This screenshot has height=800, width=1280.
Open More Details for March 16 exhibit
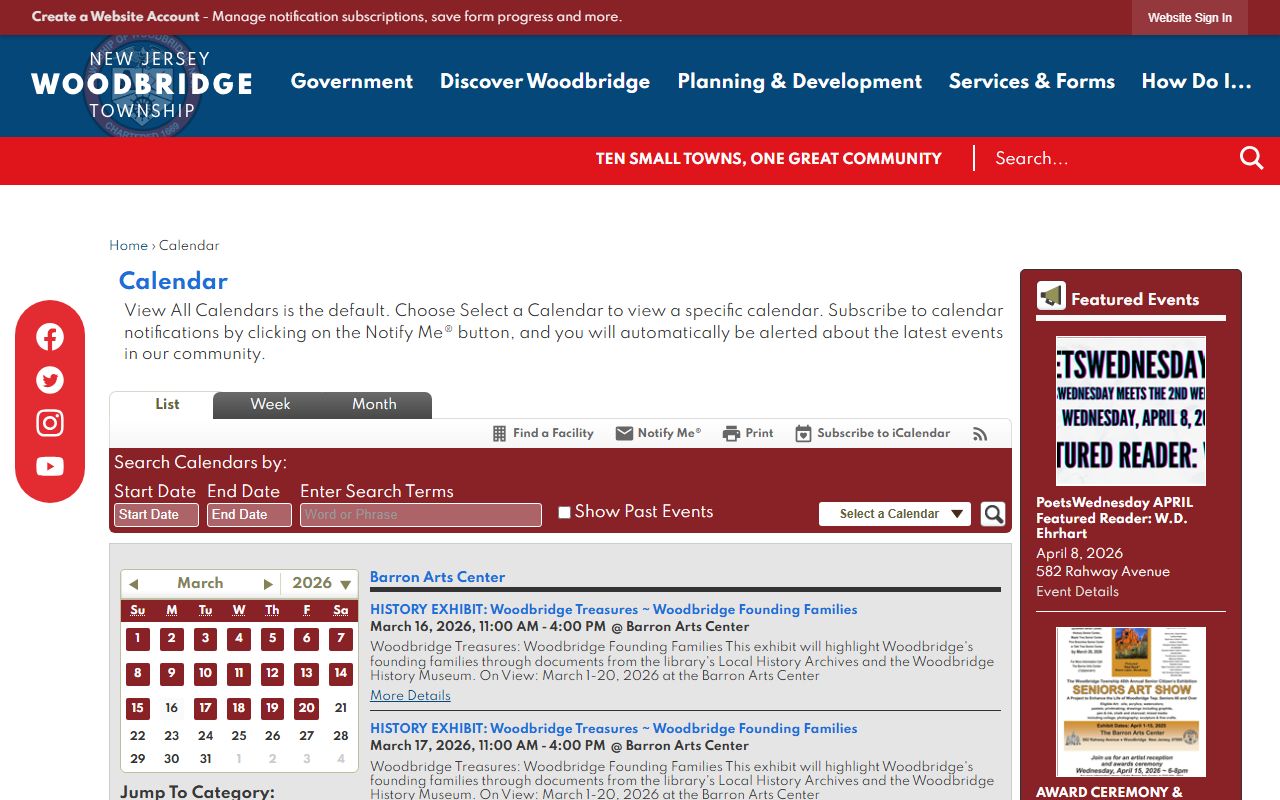point(410,695)
